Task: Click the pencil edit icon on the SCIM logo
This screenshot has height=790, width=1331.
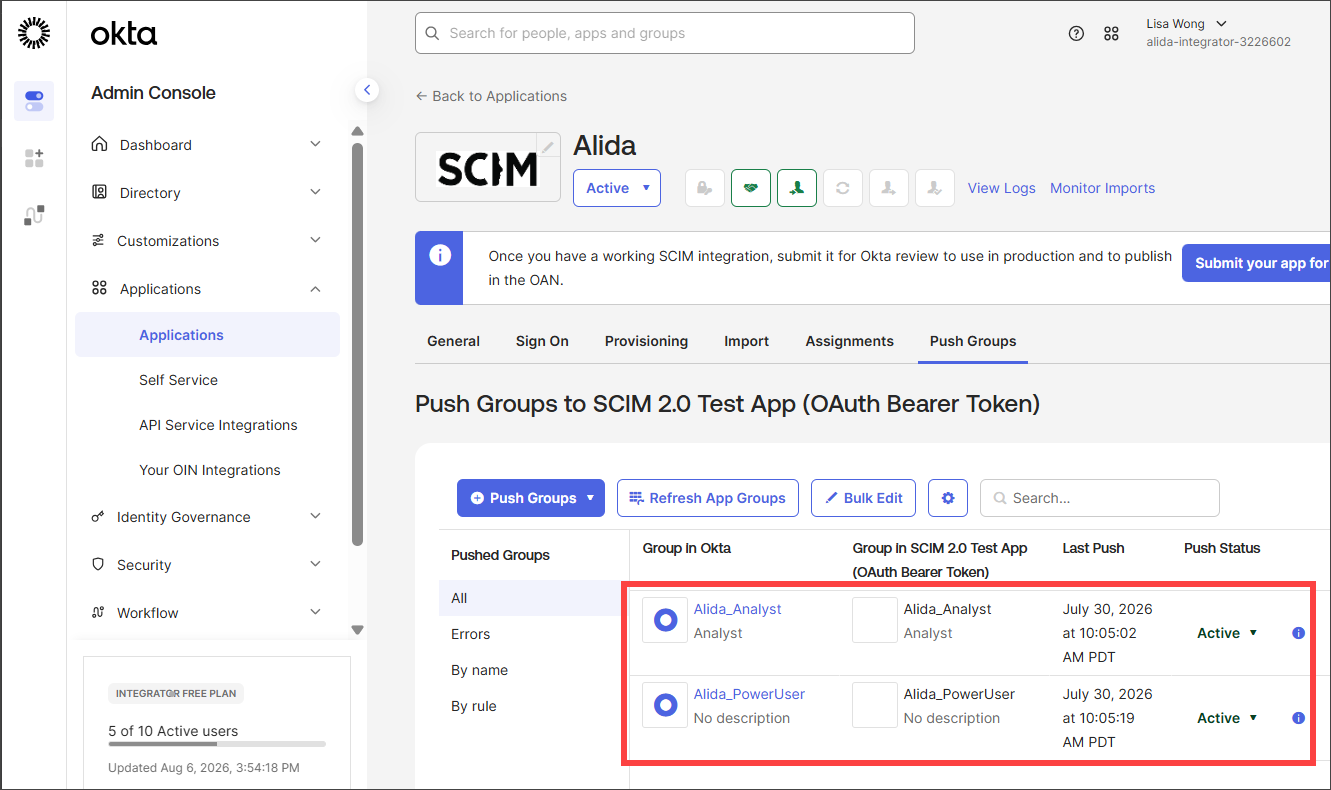Action: (x=548, y=146)
